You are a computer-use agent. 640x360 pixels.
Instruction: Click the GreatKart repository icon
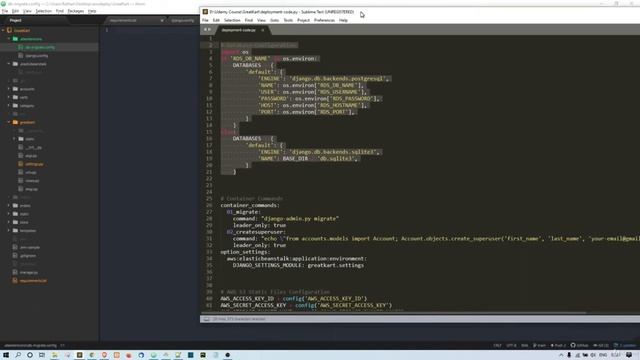pyautogui.click(x=9, y=30)
